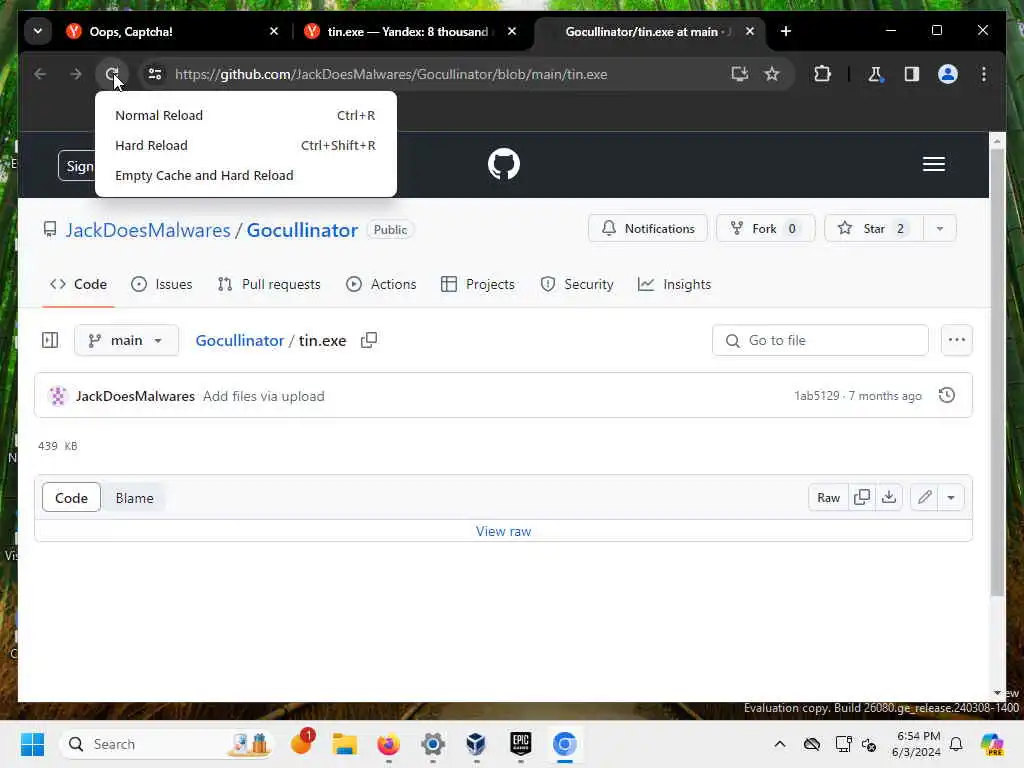This screenshot has width=1024, height=768.
Task: Switch to the tin.exe Yandex tab
Action: [x=408, y=31]
